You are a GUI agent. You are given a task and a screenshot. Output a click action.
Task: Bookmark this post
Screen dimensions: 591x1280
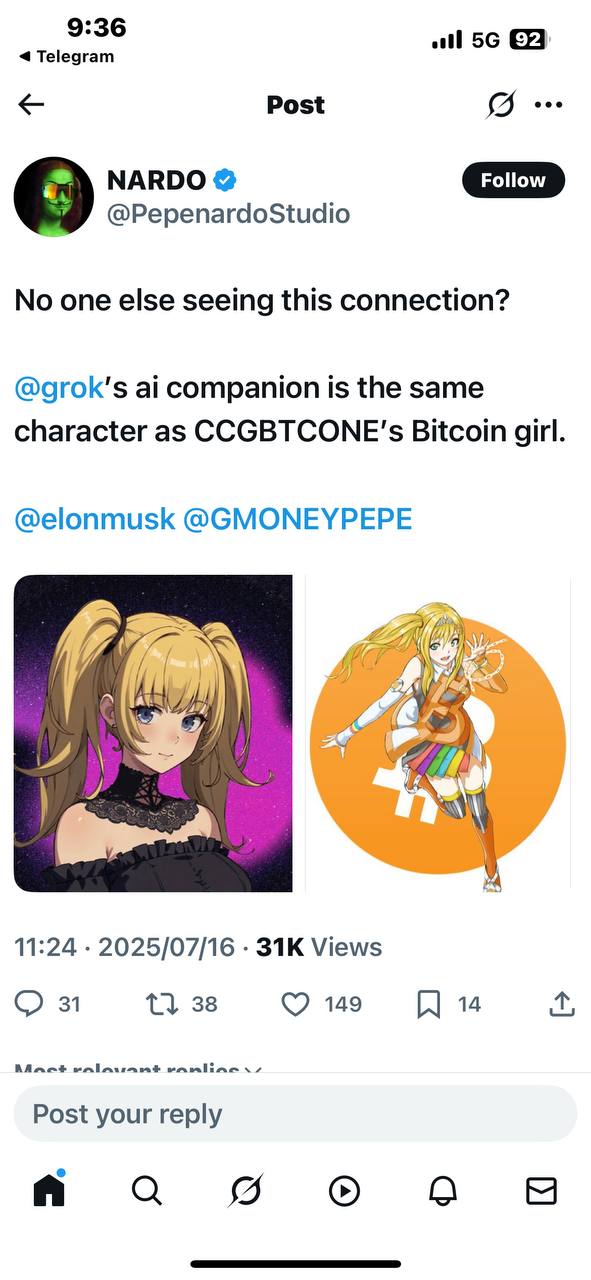click(428, 1003)
